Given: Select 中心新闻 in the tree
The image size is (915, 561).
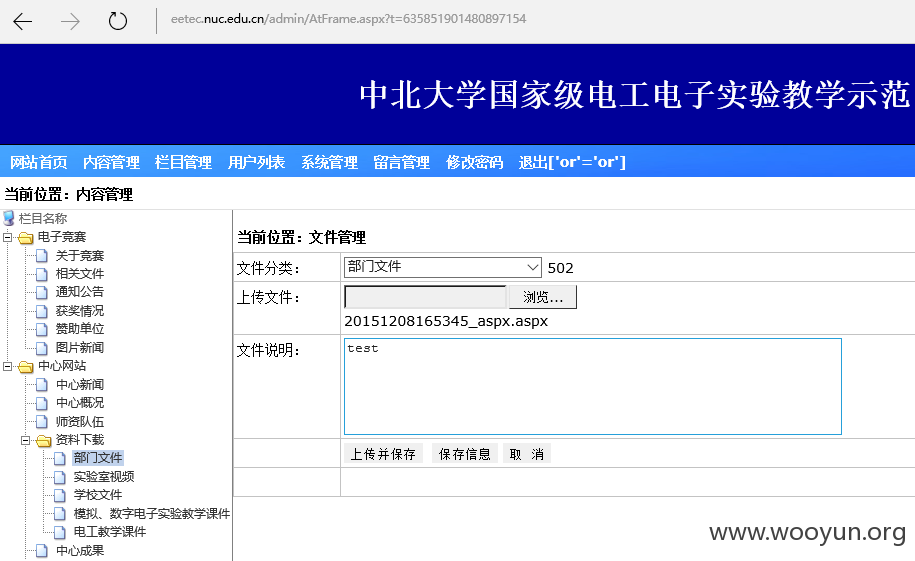Looking at the screenshot, I should (x=80, y=385).
